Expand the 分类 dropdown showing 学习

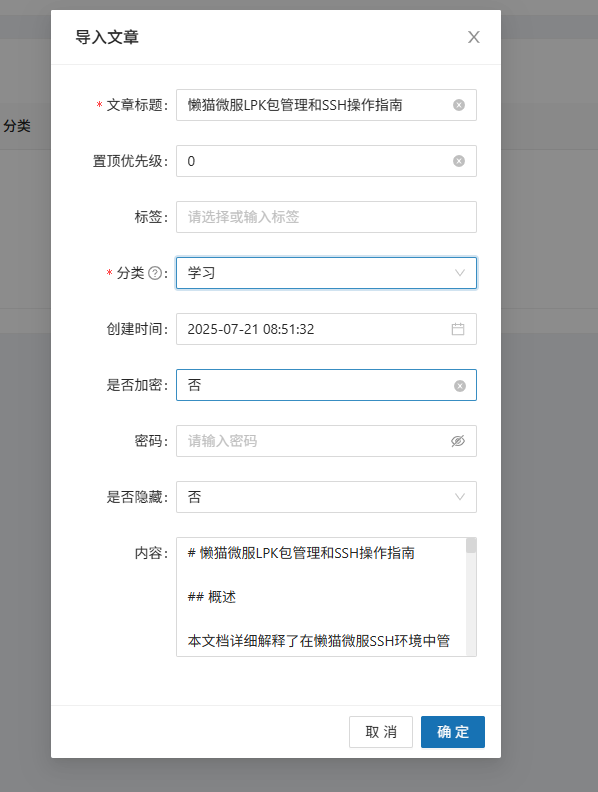326,273
